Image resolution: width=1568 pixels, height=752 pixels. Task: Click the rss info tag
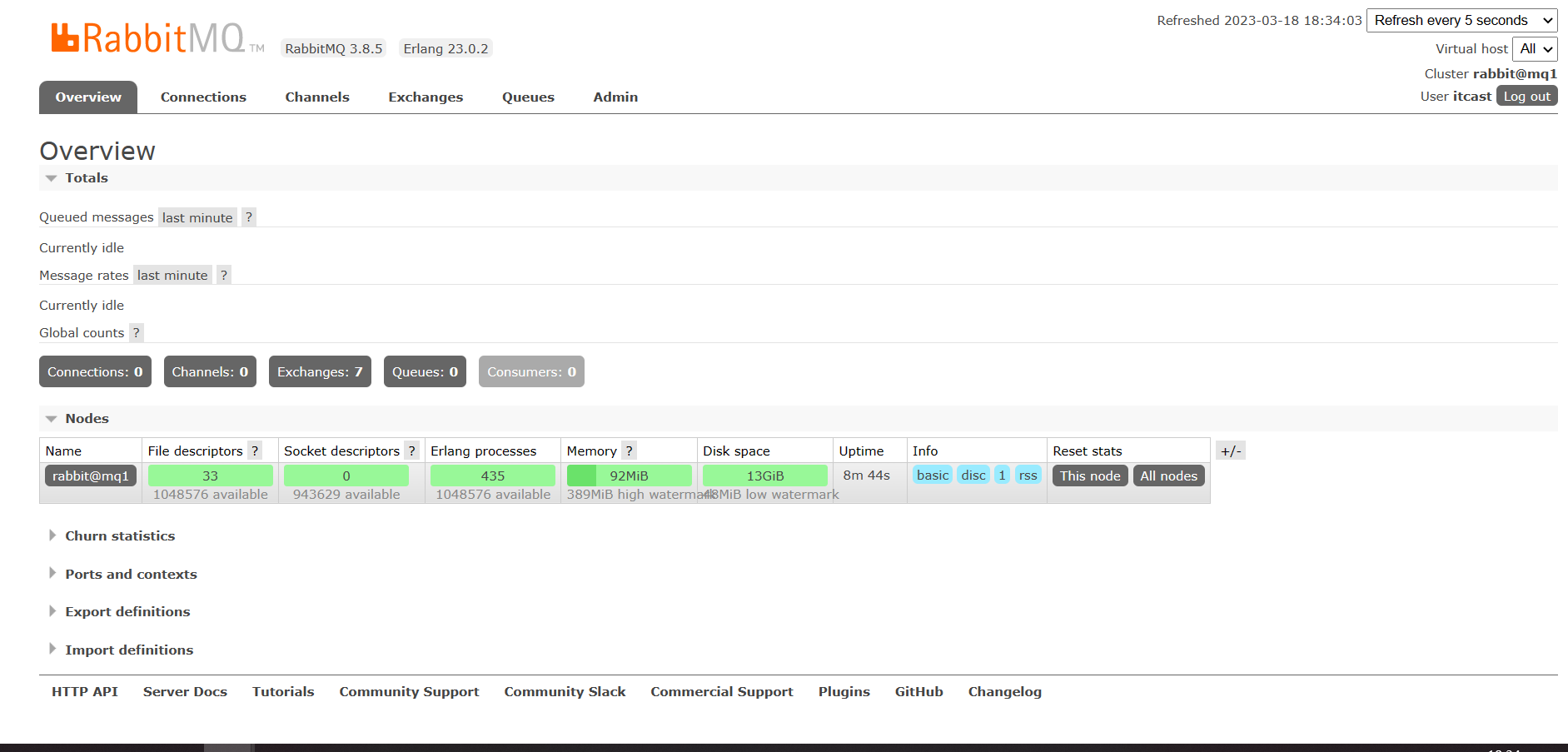pyautogui.click(x=1028, y=475)
